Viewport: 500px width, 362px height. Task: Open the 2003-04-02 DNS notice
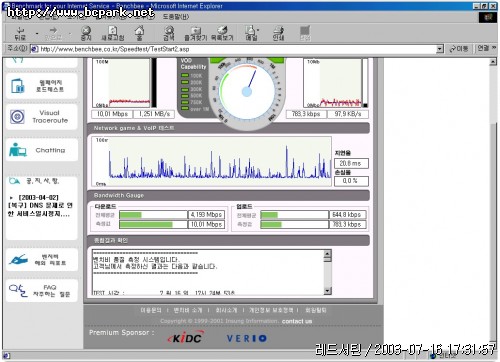point(40,206)
